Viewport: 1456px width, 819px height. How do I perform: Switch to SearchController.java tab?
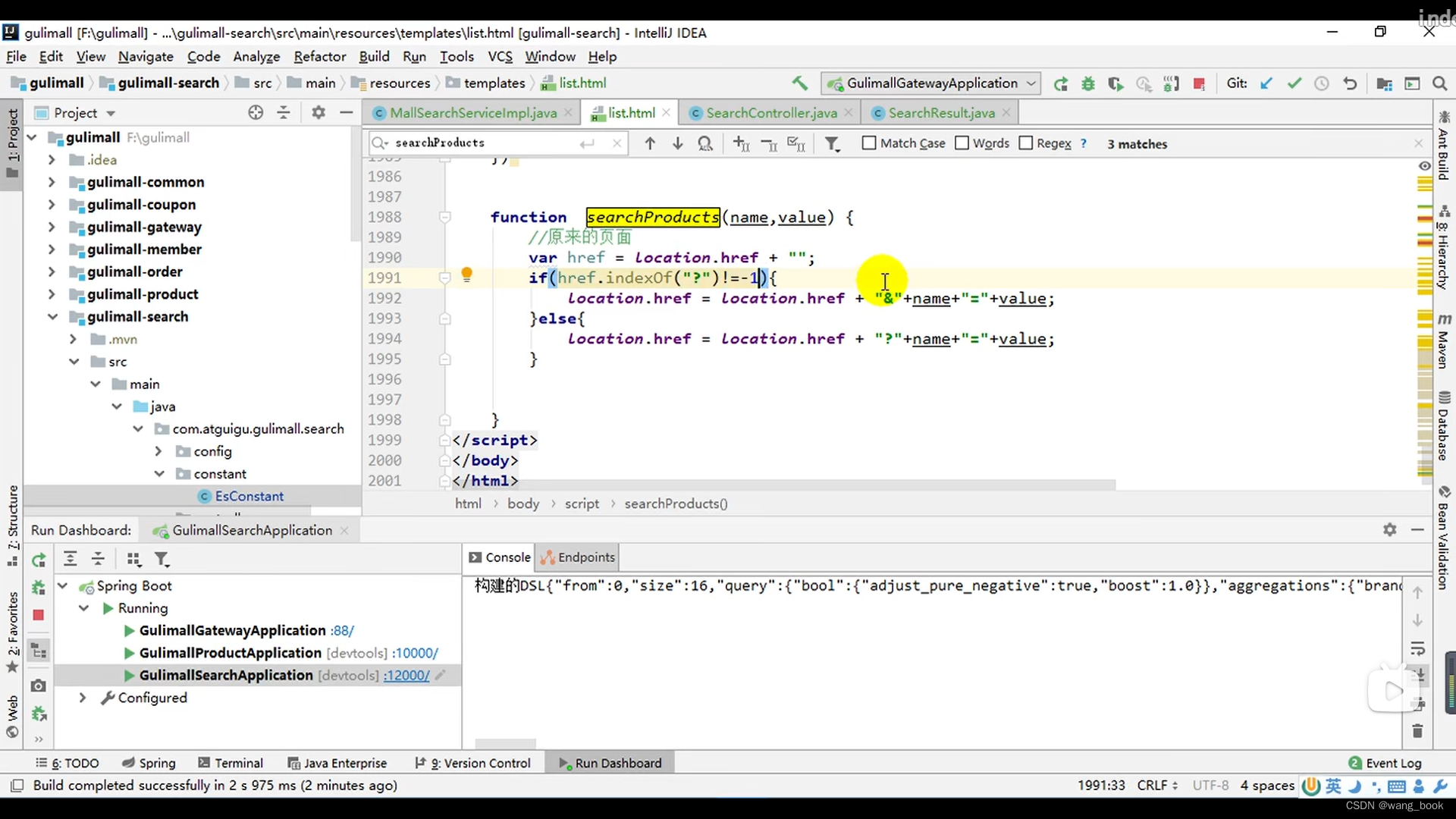tap(771, 113)
